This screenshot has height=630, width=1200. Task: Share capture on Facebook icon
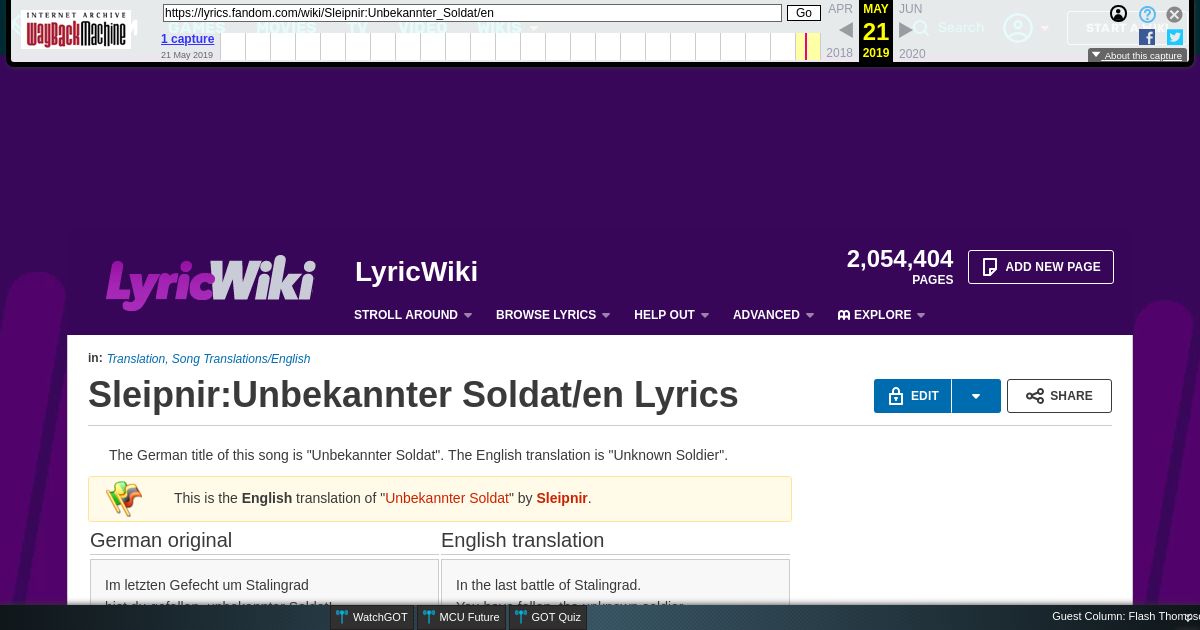(x=1147, y=37)
